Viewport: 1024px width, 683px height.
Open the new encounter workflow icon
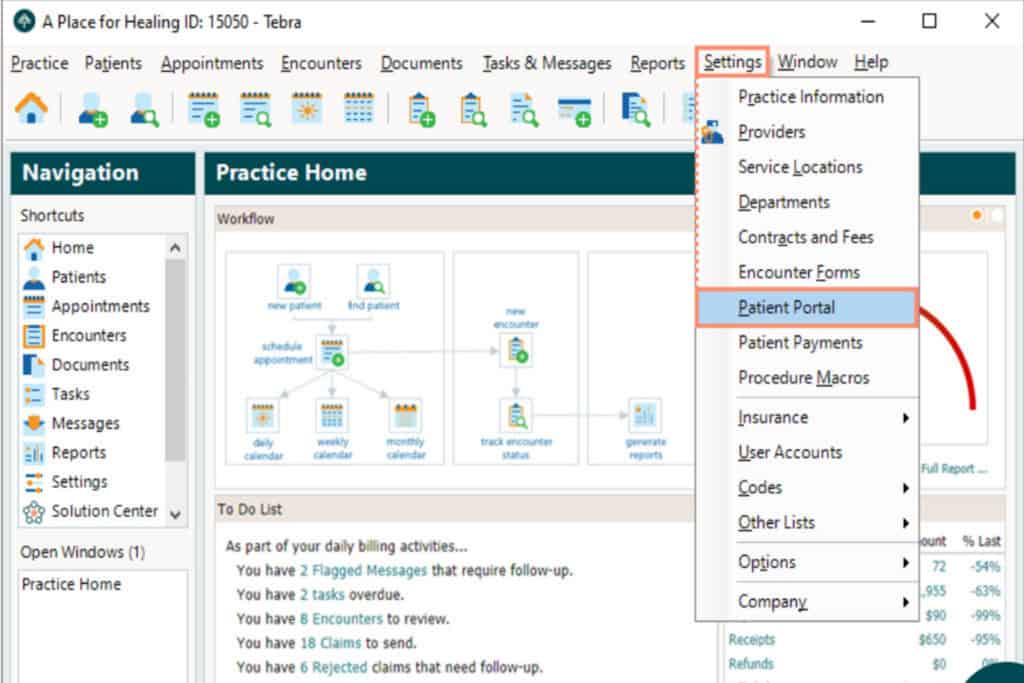[516, 349]
